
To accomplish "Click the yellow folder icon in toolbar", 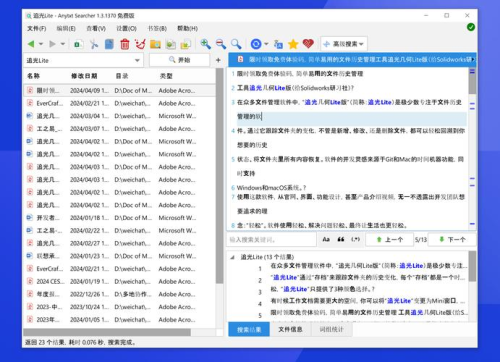I will 155,44.
